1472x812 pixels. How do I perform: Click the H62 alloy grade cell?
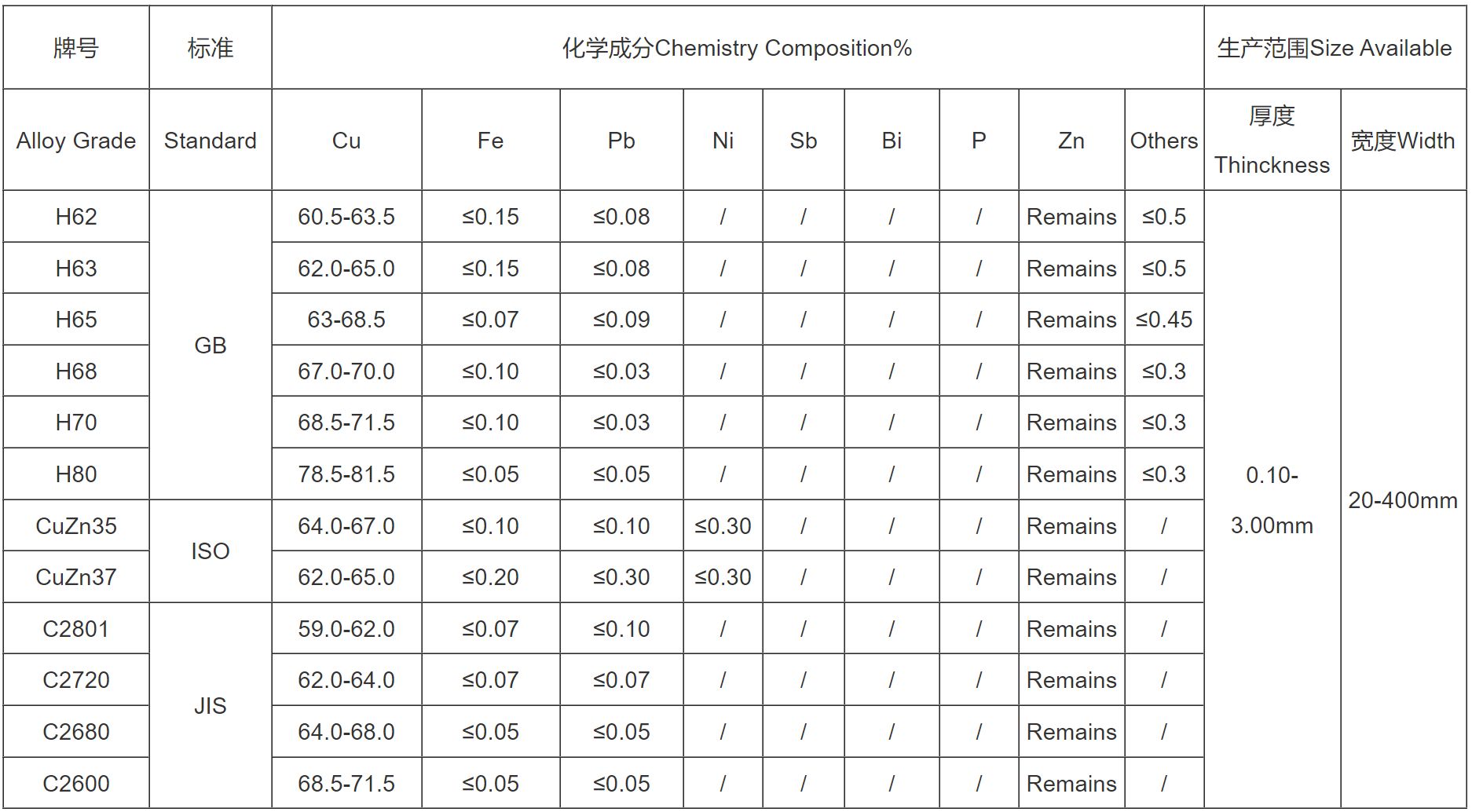tap(76, 216)
